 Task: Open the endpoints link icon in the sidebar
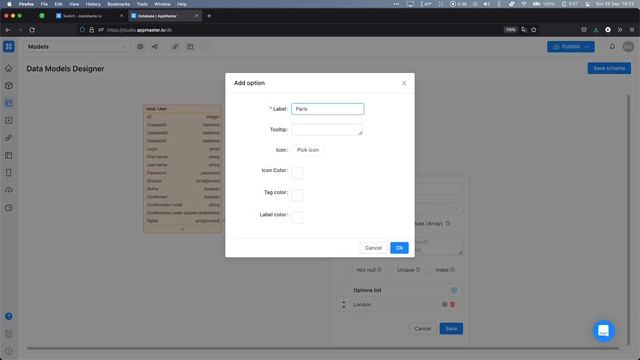pyautogui.click(x=9, y=138)
